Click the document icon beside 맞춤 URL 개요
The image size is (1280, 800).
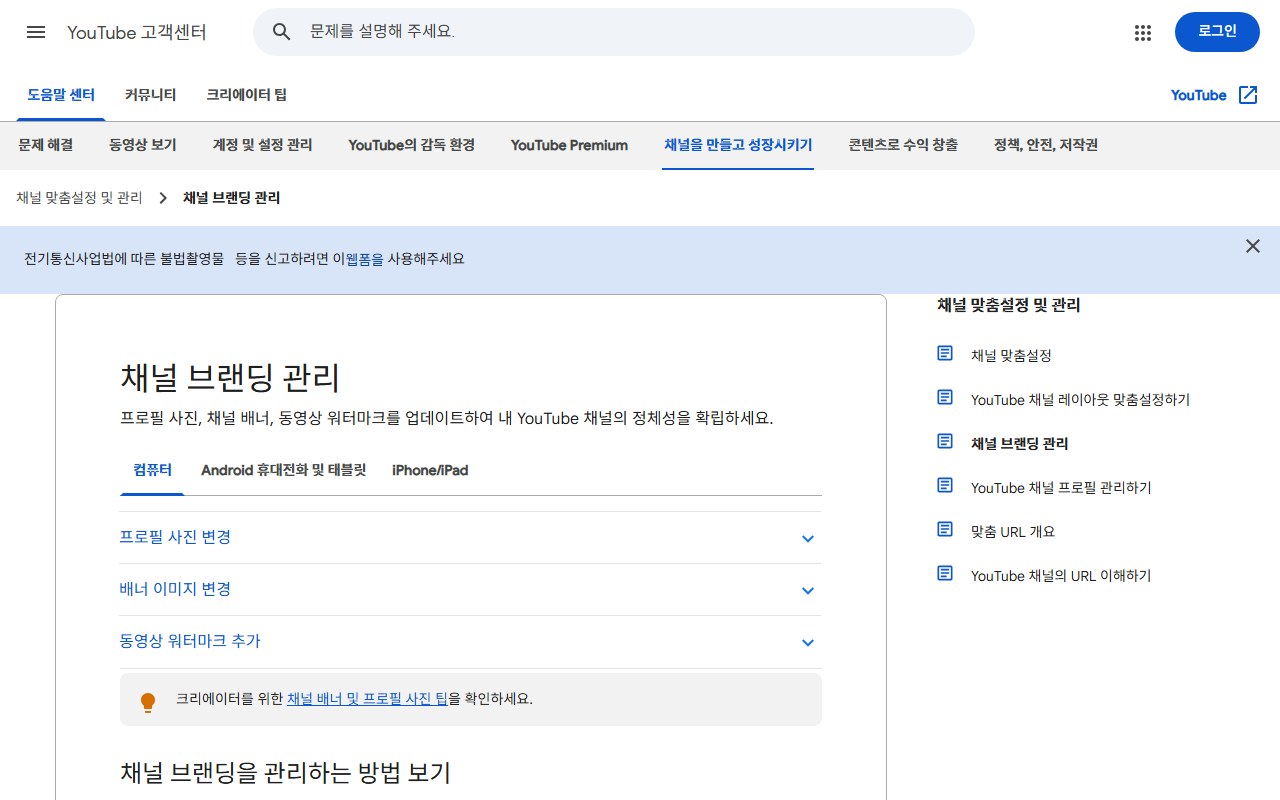pos(945,530)
